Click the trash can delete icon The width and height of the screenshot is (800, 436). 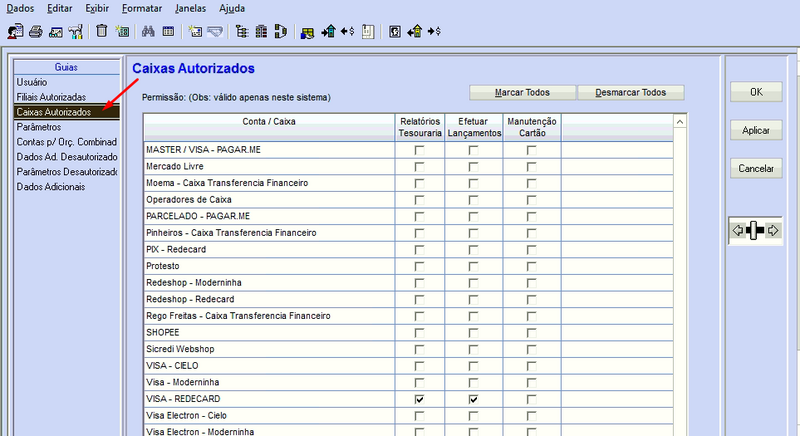102,31
